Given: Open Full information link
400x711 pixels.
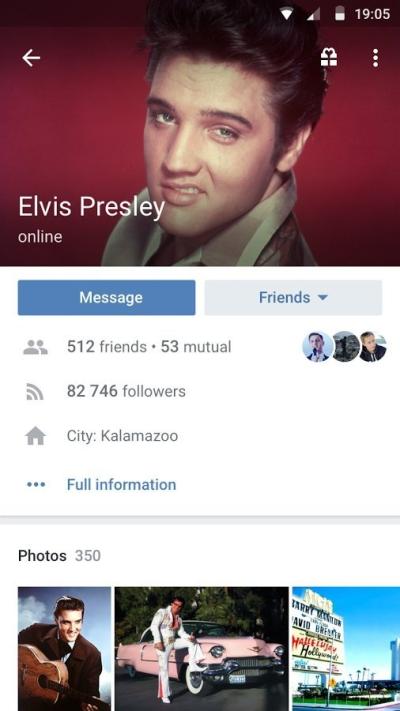Looking at the screenshot, I should (122, 485).
